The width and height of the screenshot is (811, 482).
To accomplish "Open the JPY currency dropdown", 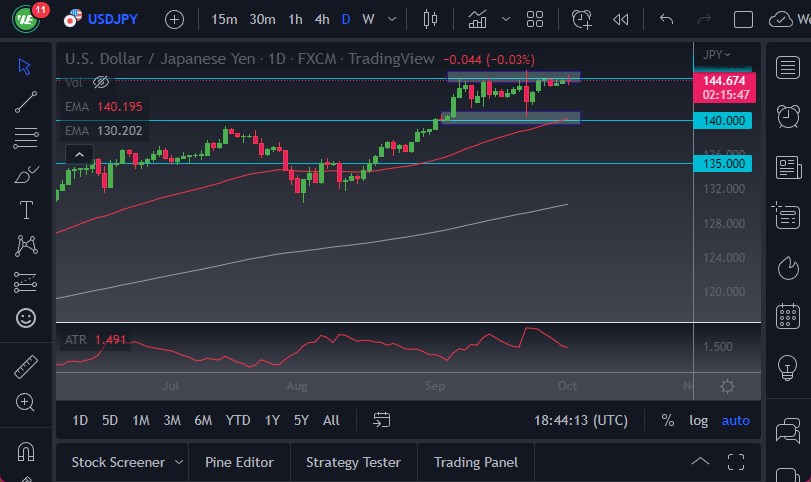I will pyautogui.click(x=716, y=54).
